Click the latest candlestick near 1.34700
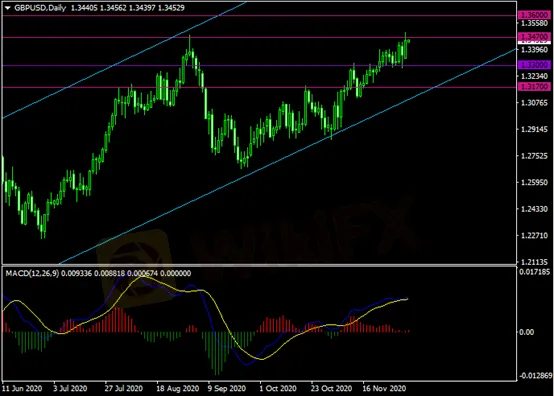This screenshot has width=554, height=396. (408, 41)
